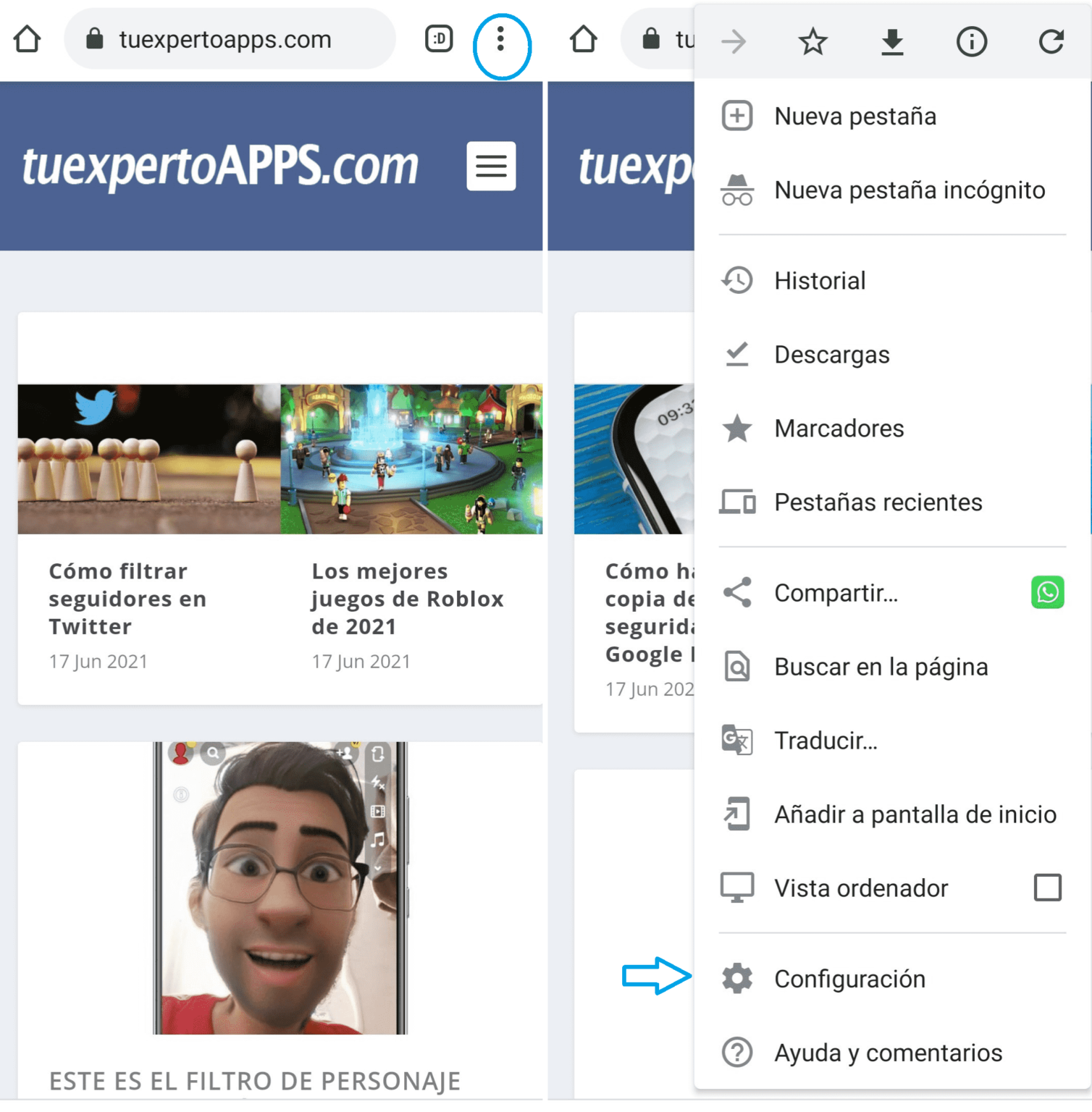Viewport: 1092px width, 1112px height.
Task: Open Marcadores
Action: coord(892,429)
